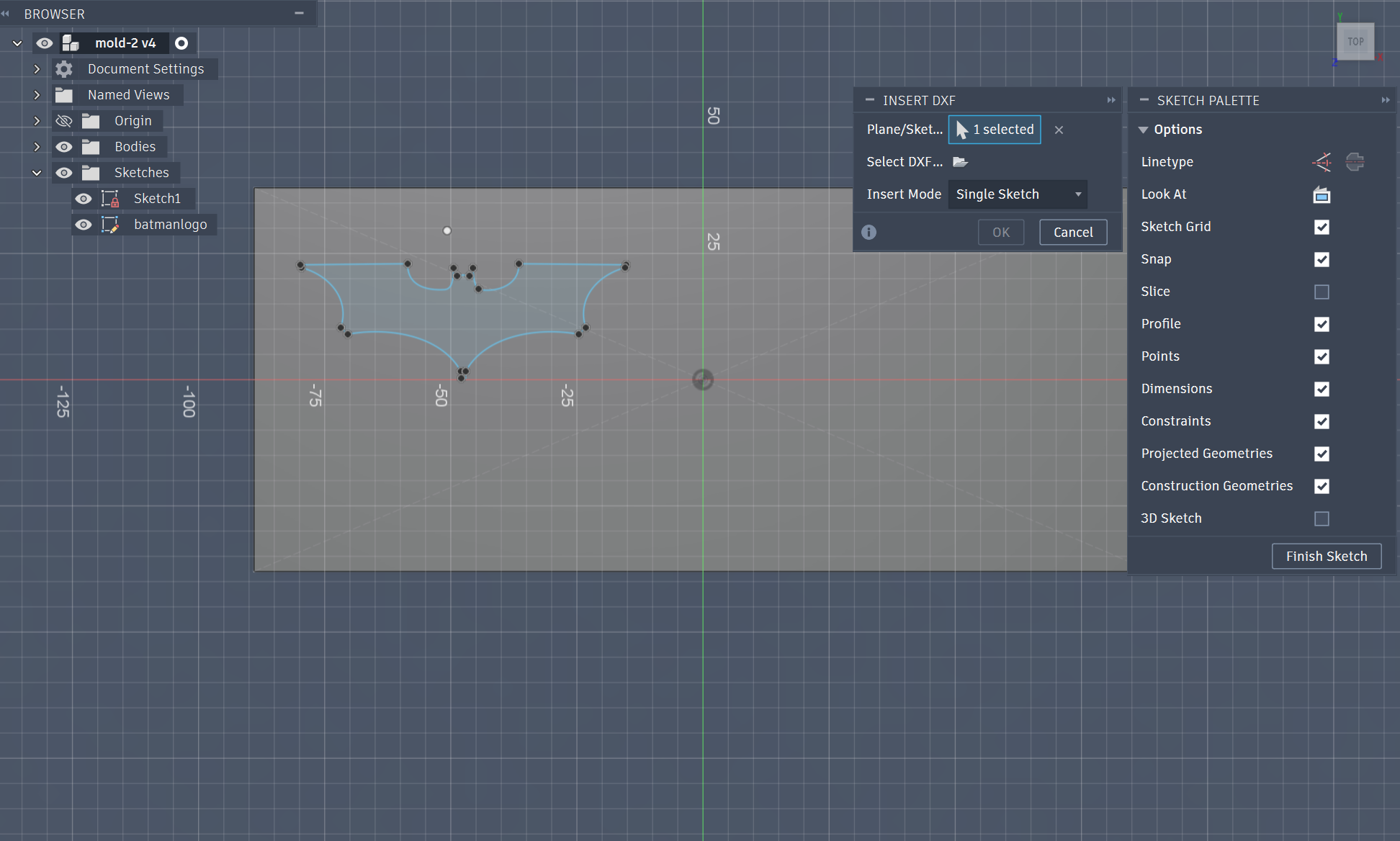Image resolution: width=1400 pixels, height=841 pixels.
Task: Select the Document Settings label
Action: [x=146, y=69]
